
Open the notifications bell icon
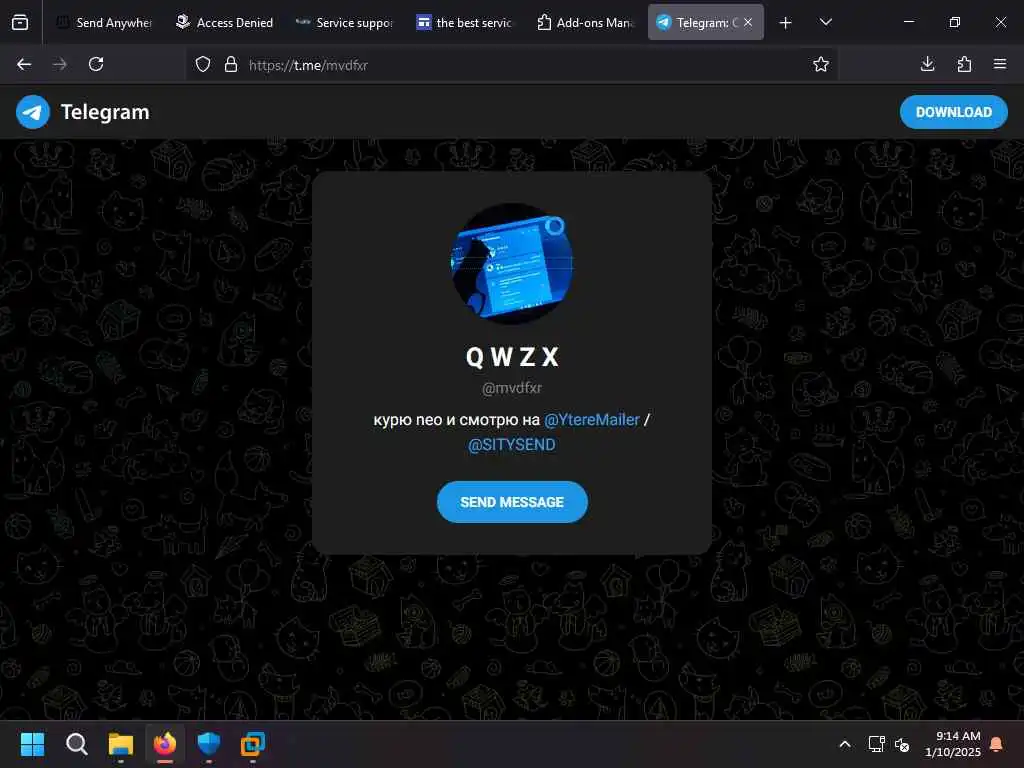click(x=997, y=744)
